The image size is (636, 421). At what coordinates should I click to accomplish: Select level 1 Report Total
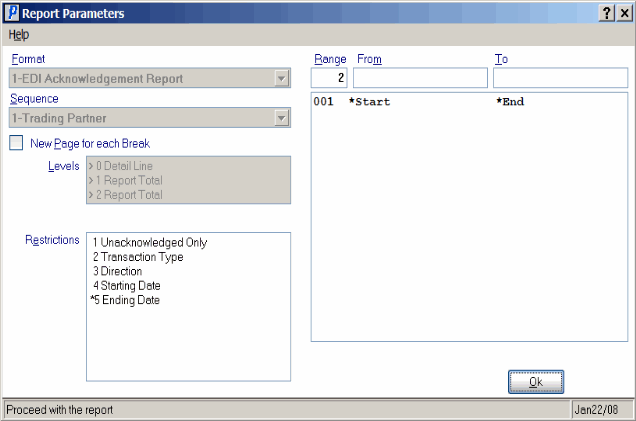pos(189,180)
